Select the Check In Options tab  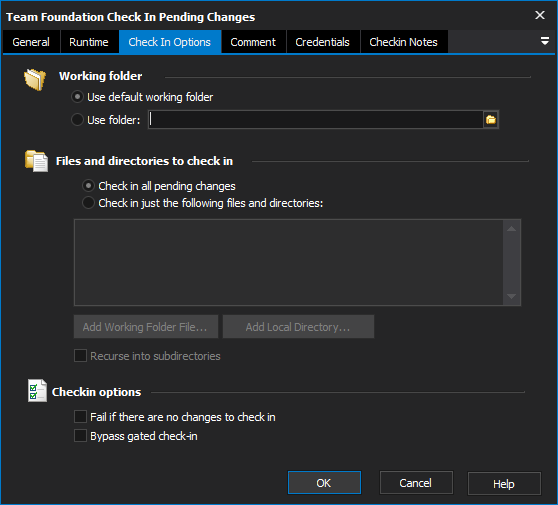pyautogui.click(x=170, y=42)
